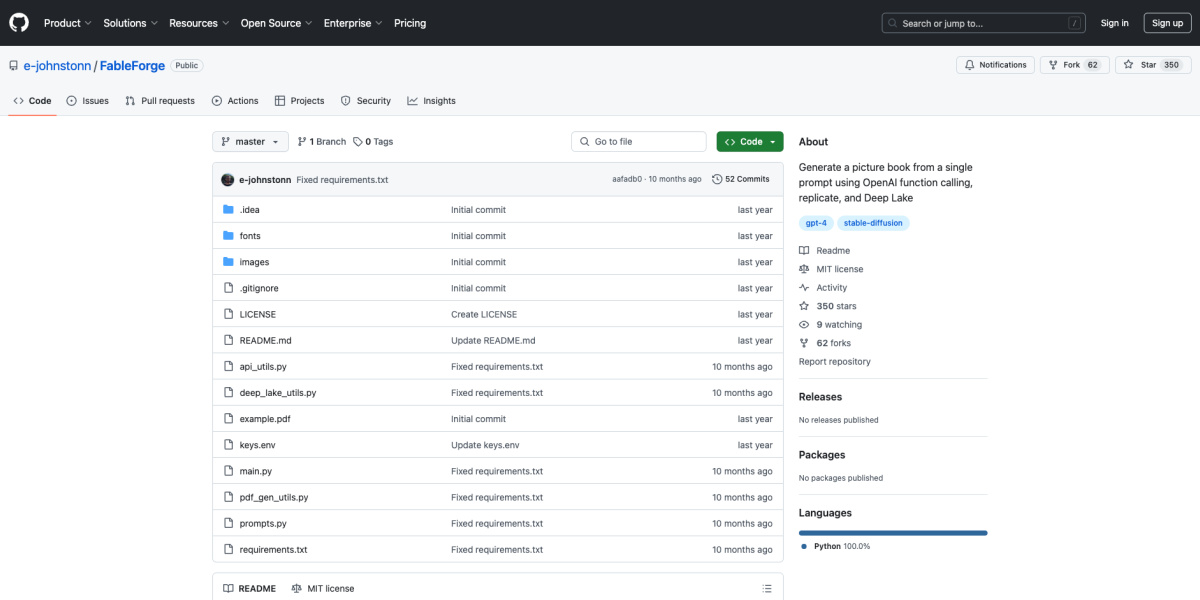Image resolution: width=1200 pixels, height=600 pixels.
Task: Click the avatar of e-johnstonn in commit row
Action: click(228, 179)
